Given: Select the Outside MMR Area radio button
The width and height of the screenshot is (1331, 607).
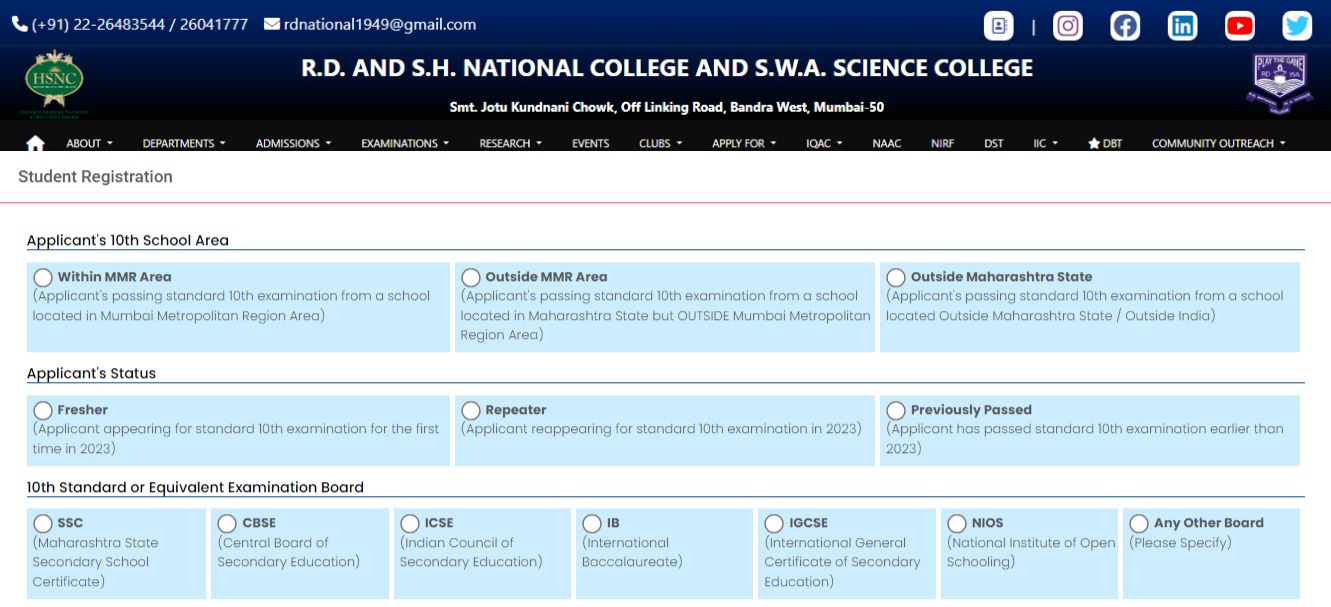Looking at the screenshot, I should (470, 277).
